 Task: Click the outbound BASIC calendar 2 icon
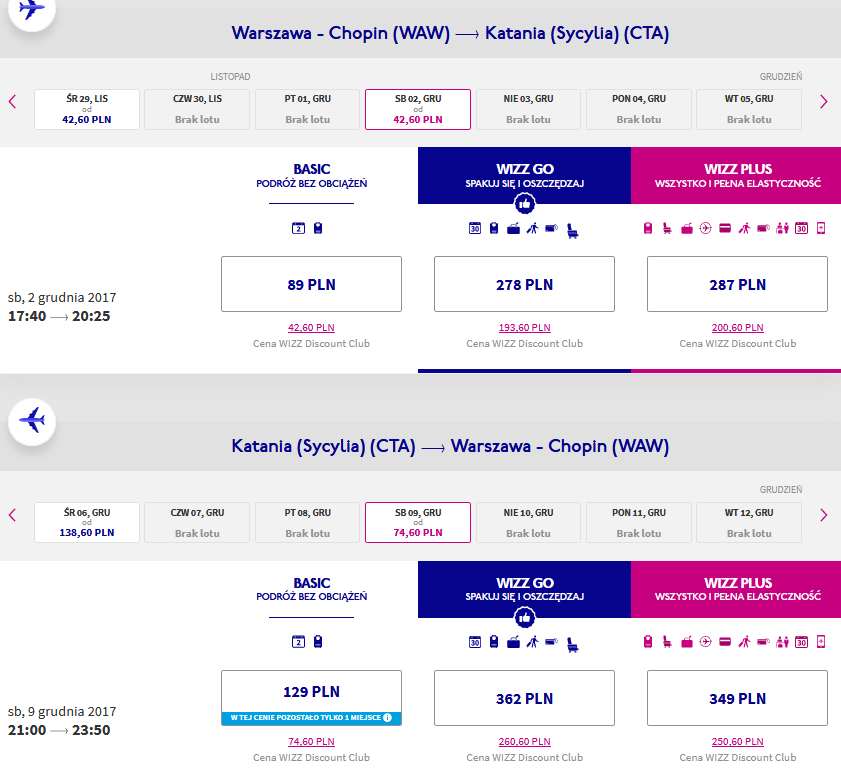[298, 228]
